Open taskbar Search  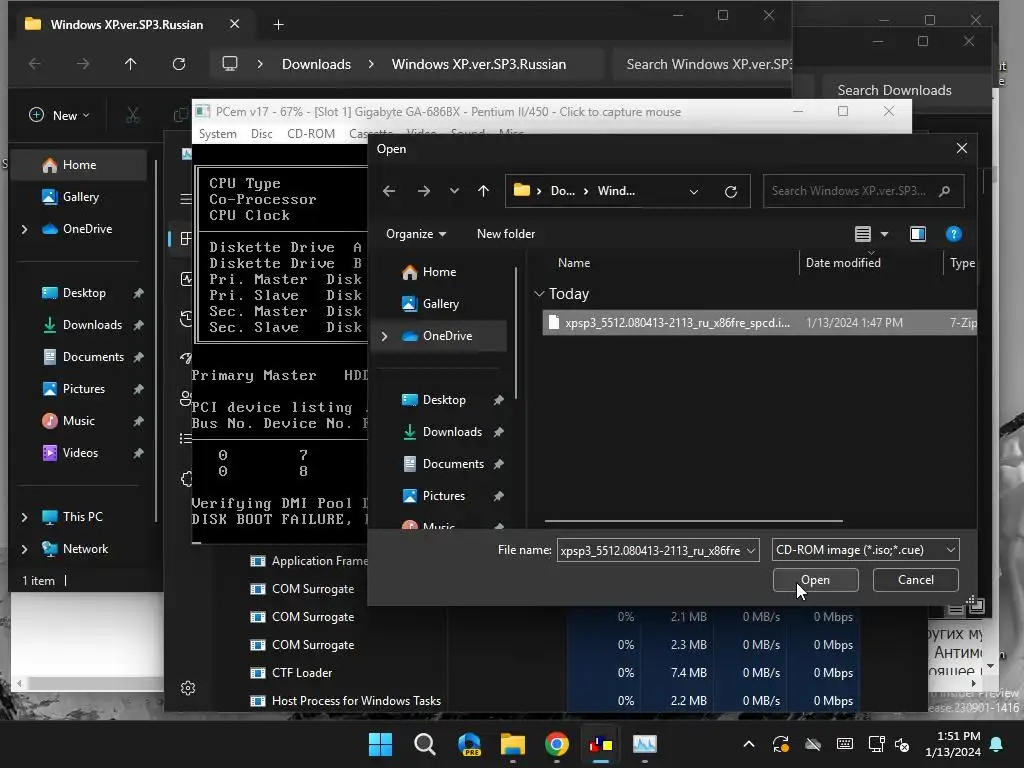click(x=425, y=744)
